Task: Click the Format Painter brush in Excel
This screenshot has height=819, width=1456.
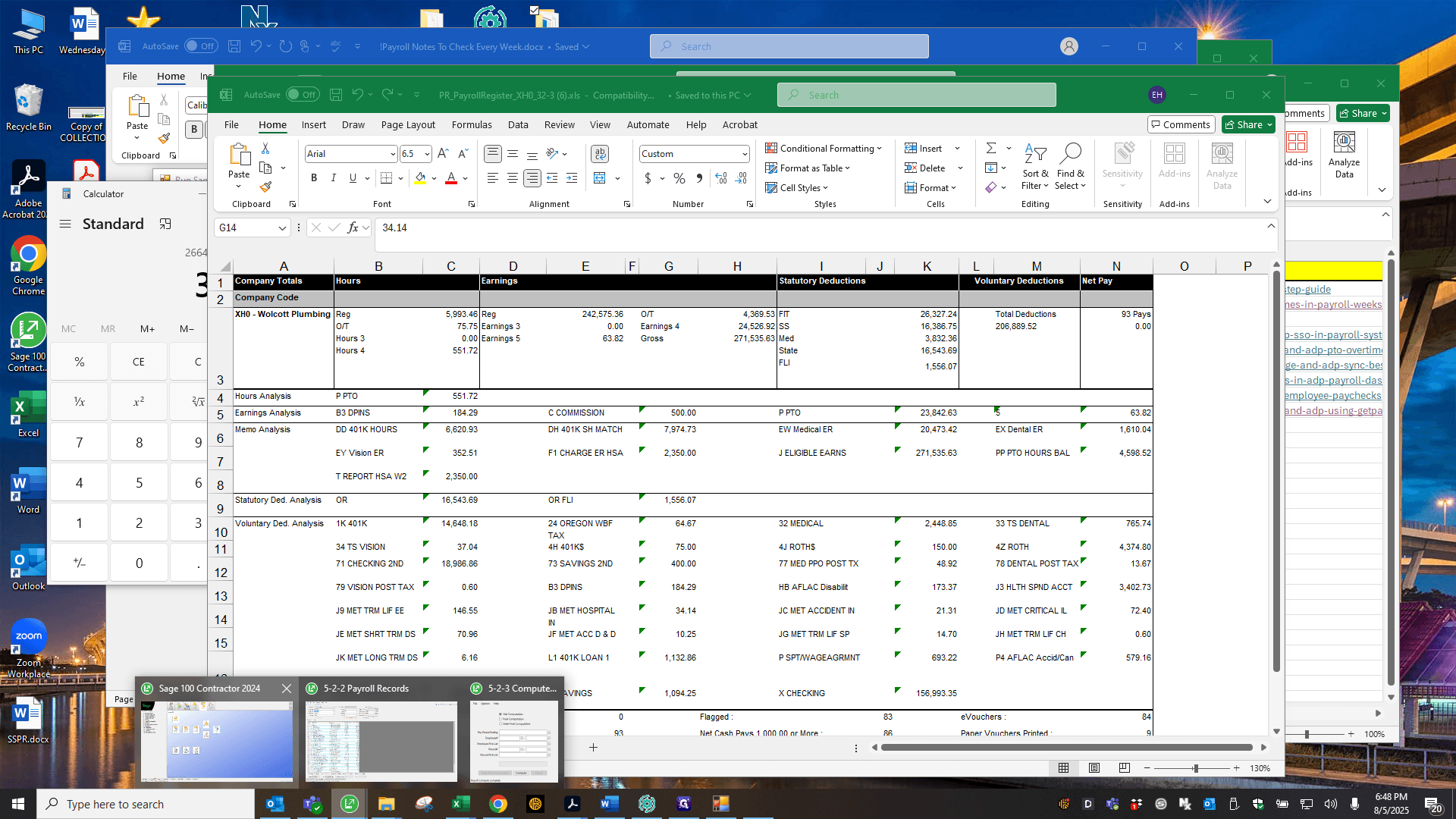Action: click(265, 187)
